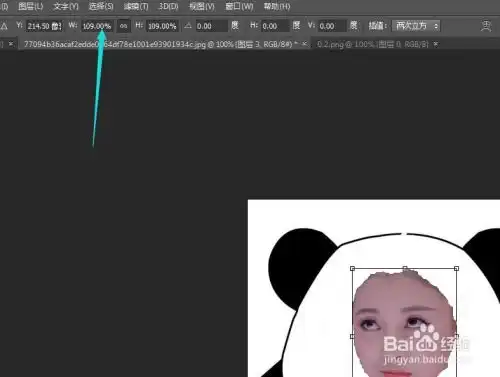Open the 3D(D) menu
The height and width of the screenshot is (377, 500).
(168, 6)
